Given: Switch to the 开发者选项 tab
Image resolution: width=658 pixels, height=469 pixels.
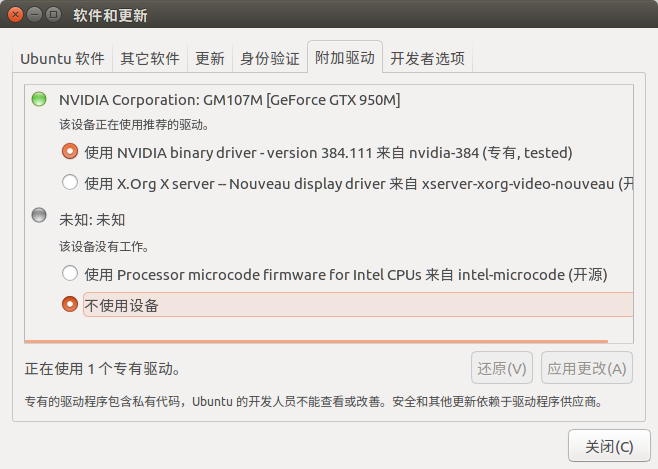Looking at the screenshot, I should [x=427, y=58].
